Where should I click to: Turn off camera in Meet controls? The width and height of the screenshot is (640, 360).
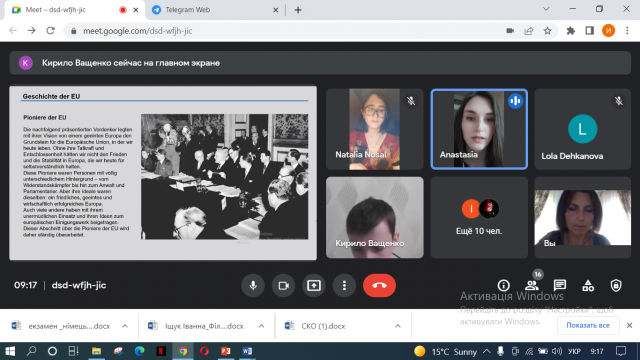click(x=283, y=285)
